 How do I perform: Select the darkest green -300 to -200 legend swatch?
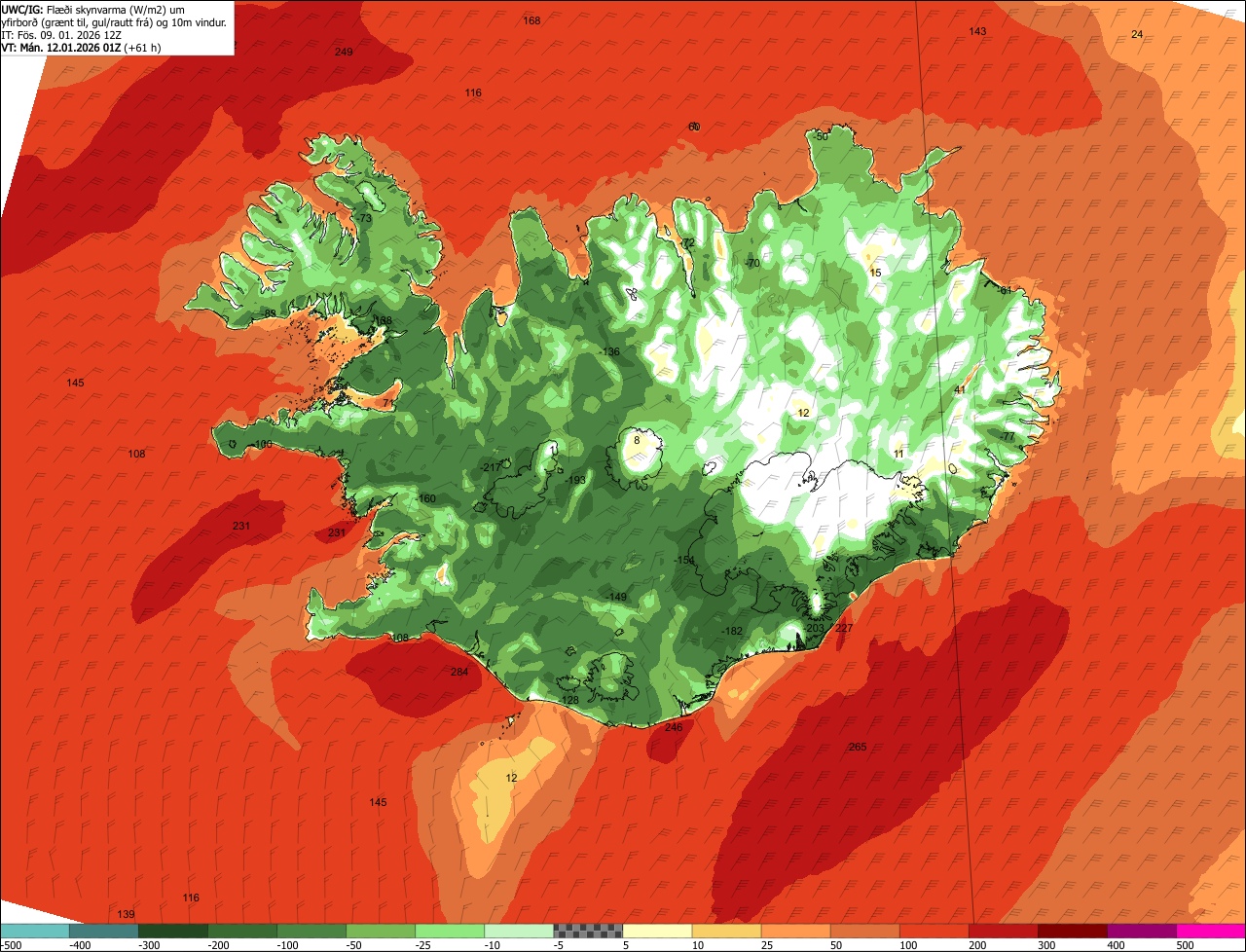[172, 931]
